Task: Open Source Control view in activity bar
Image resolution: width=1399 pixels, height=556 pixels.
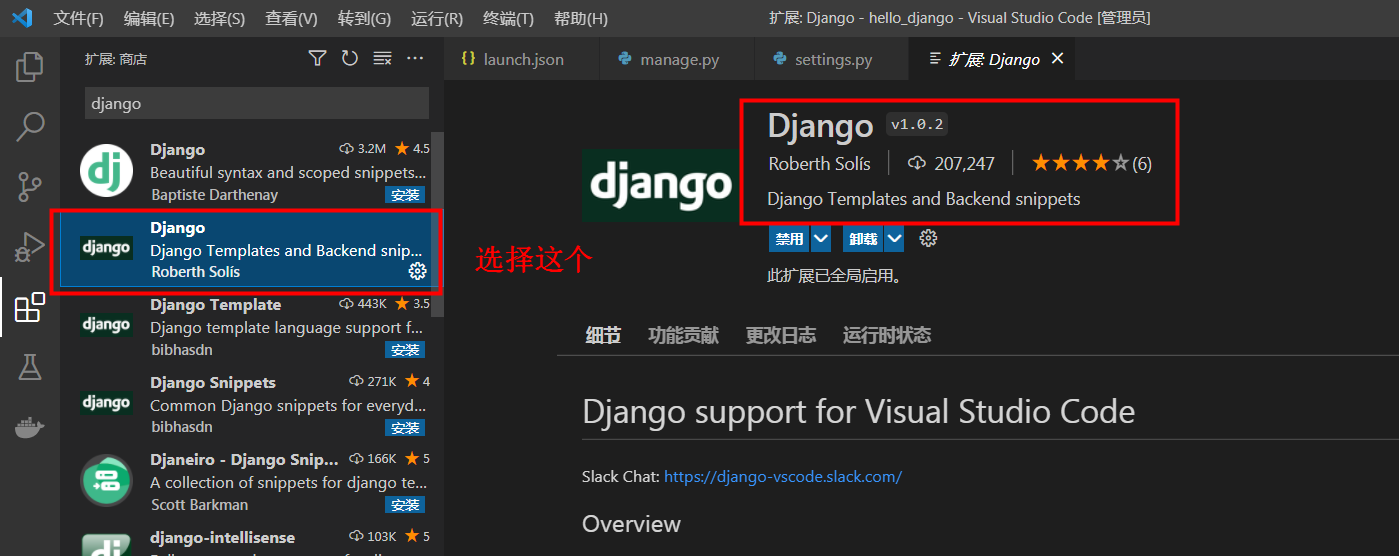Action: click(x=30, y=187)
